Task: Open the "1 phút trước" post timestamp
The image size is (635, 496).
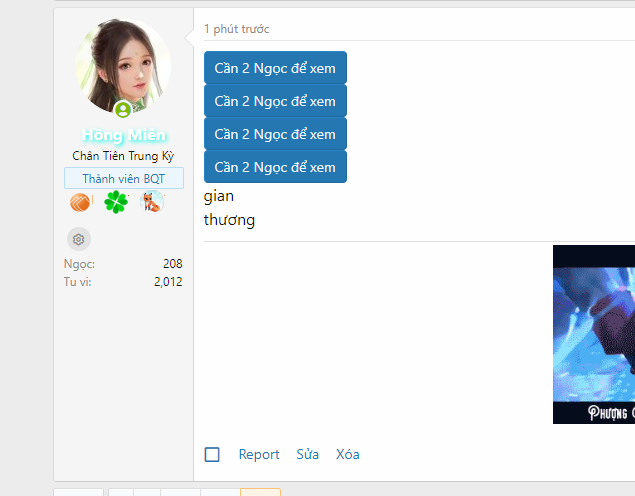Action: point(236,29)
